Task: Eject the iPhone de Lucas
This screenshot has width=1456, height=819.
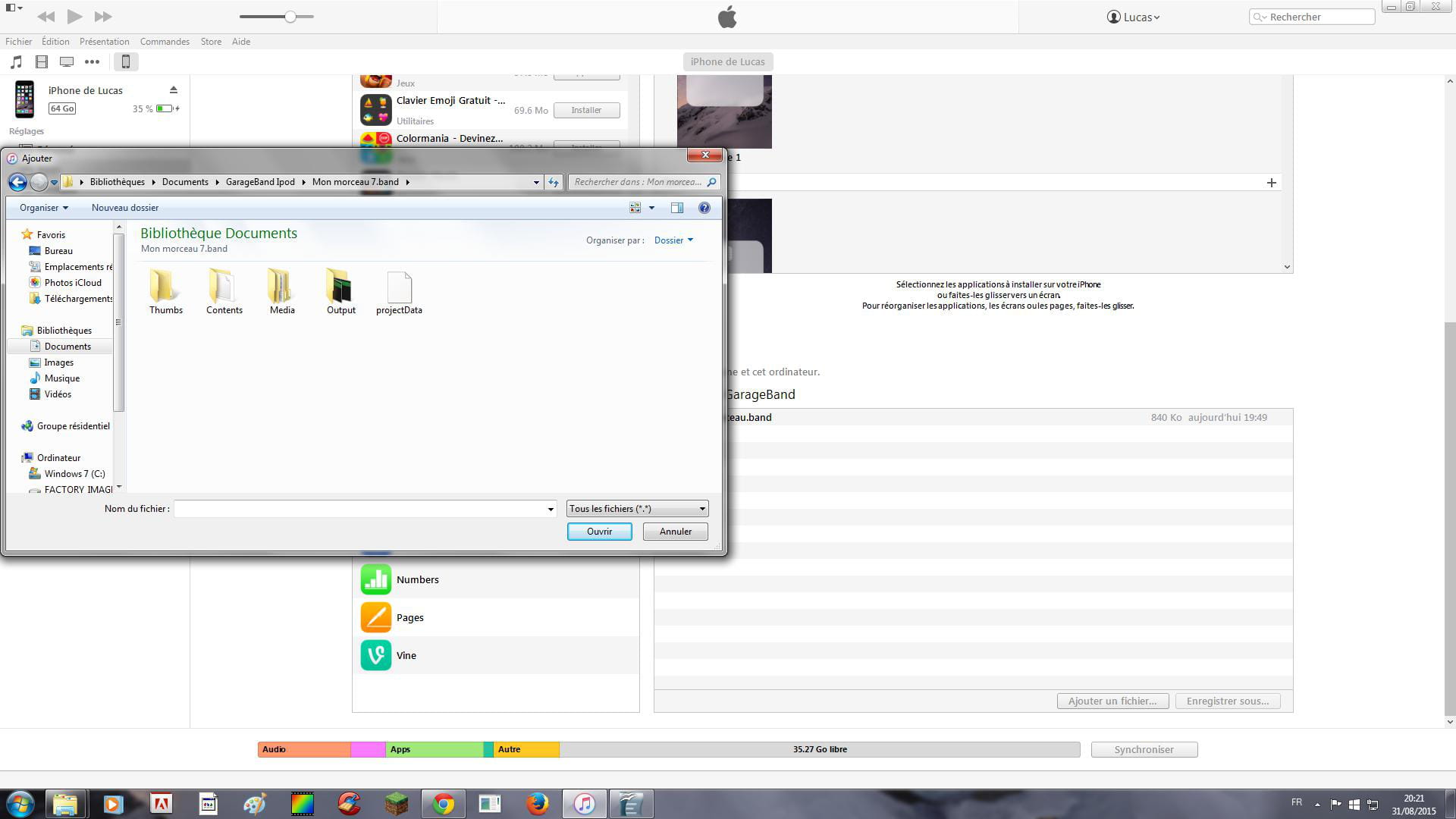Action: click(173, 90)
